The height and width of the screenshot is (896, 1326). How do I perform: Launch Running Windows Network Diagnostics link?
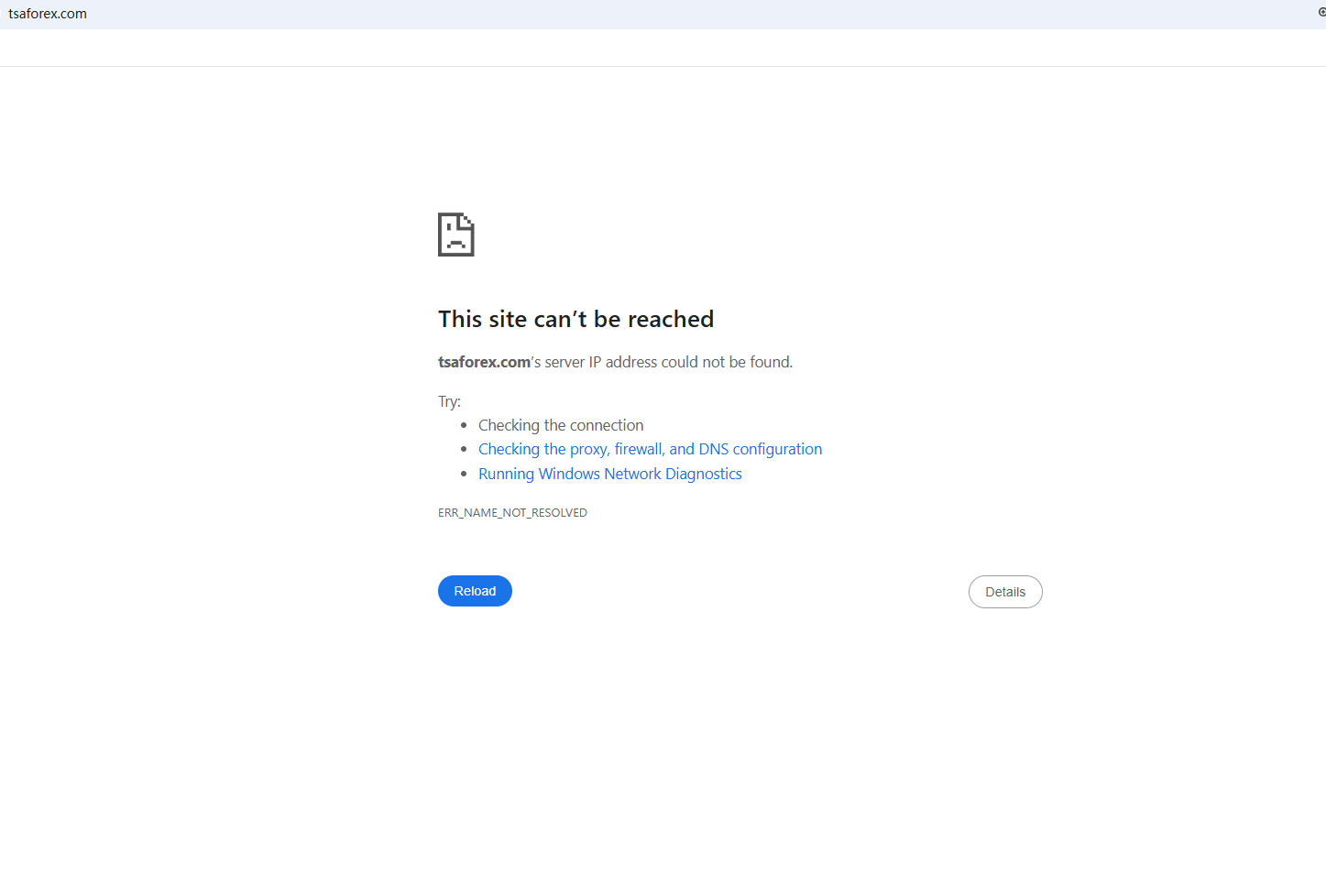609,474
